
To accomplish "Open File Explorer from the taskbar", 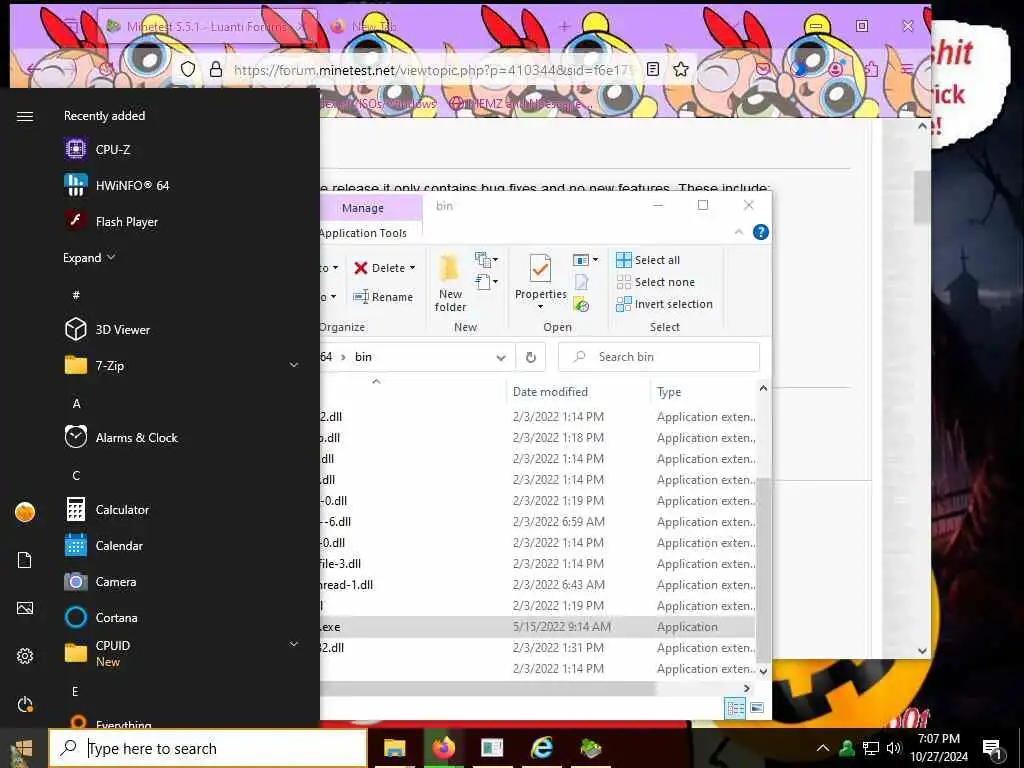I will point(394,748).
